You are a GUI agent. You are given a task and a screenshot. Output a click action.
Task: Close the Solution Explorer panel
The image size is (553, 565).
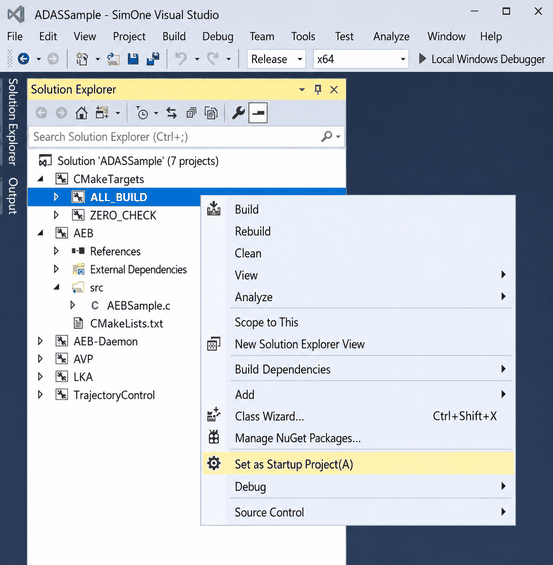(334, 89)
